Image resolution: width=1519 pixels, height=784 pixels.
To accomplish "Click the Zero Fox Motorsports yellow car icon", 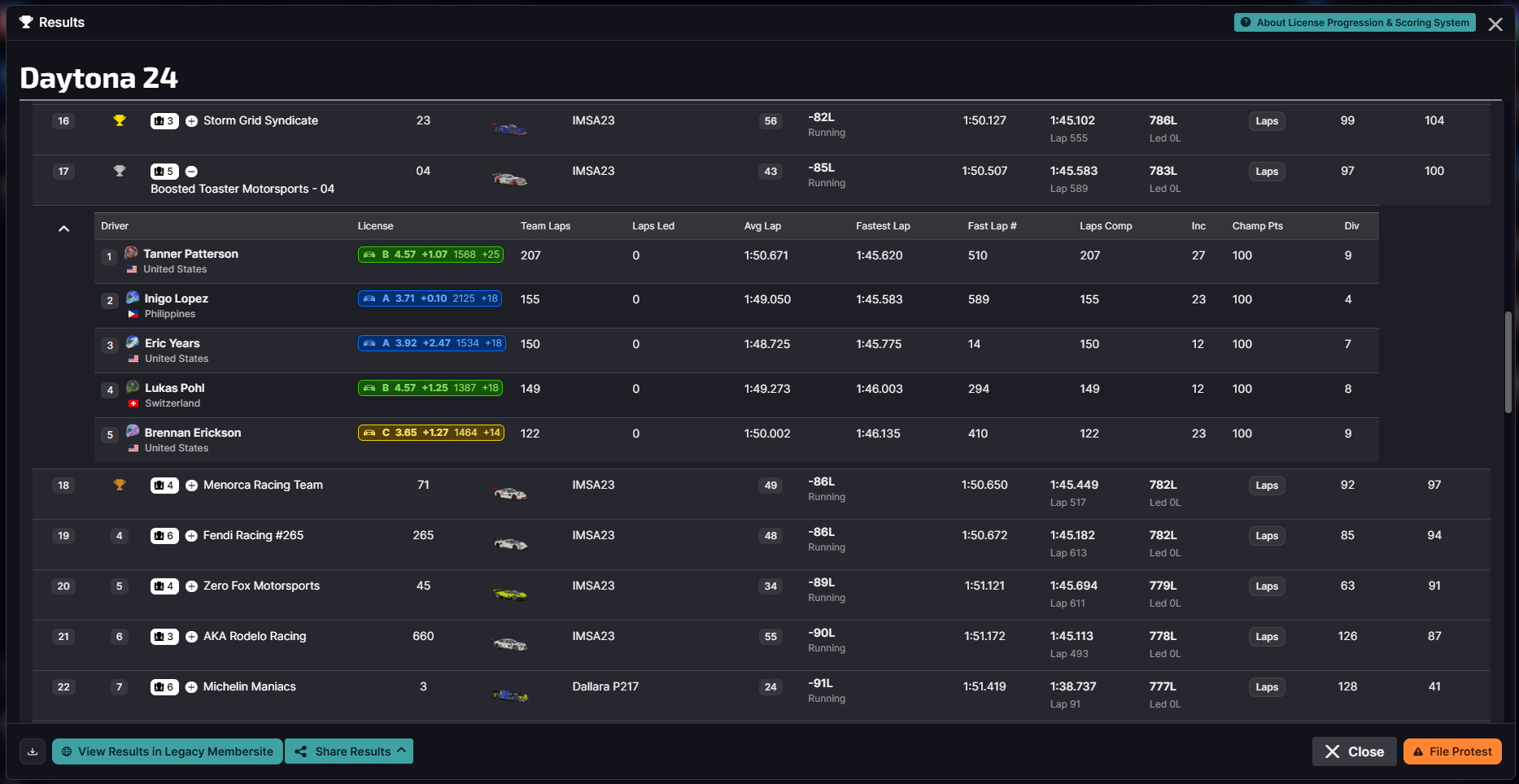I will coord(509,595).
